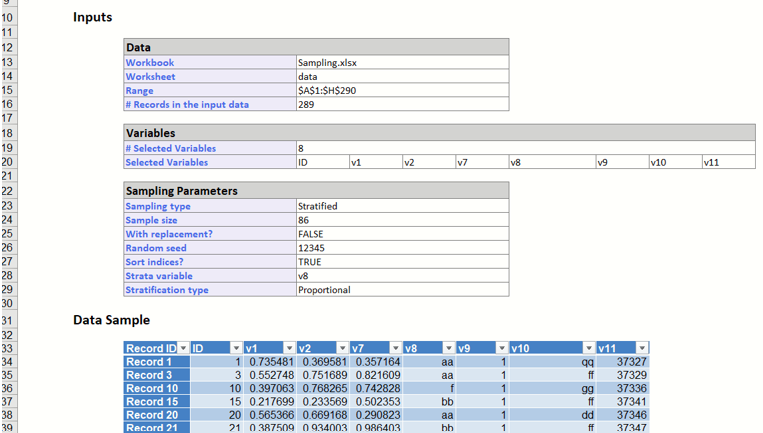Open the Record ID column filter dropdown
Screen dimensions: 763x433
[183, 348]
